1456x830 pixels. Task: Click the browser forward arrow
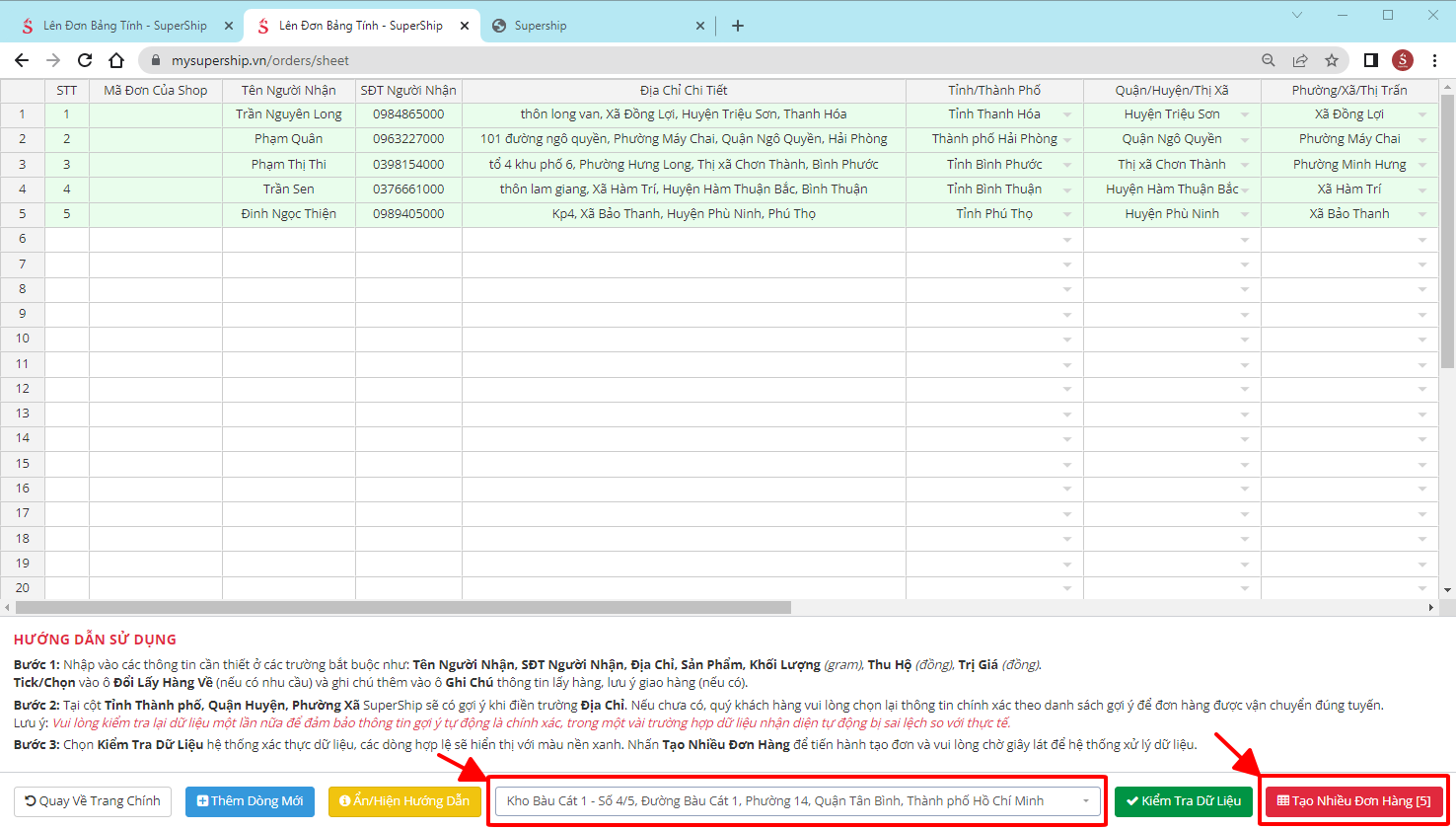click(x=53, y=60)
